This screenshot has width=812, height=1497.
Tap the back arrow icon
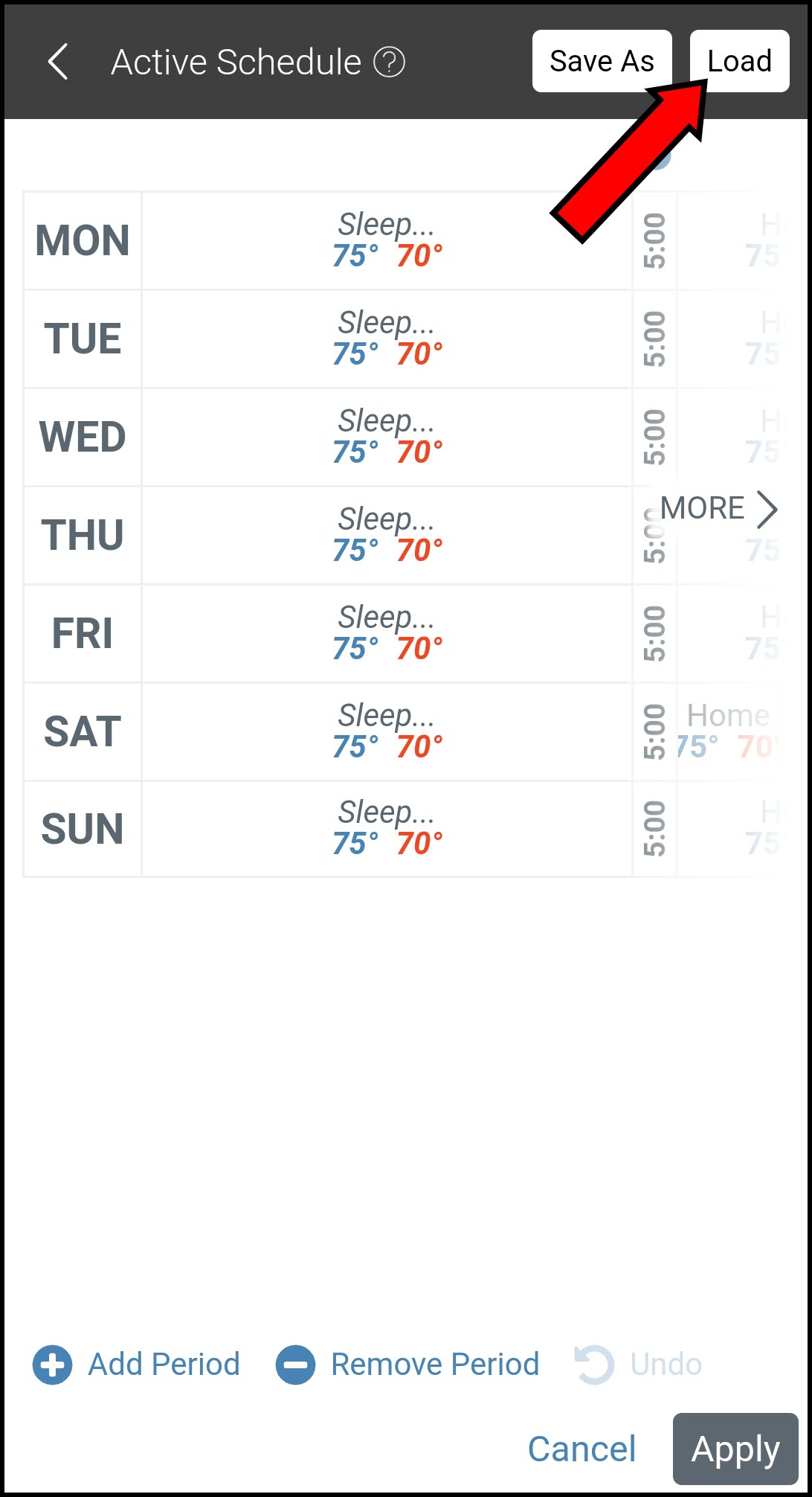58,62
